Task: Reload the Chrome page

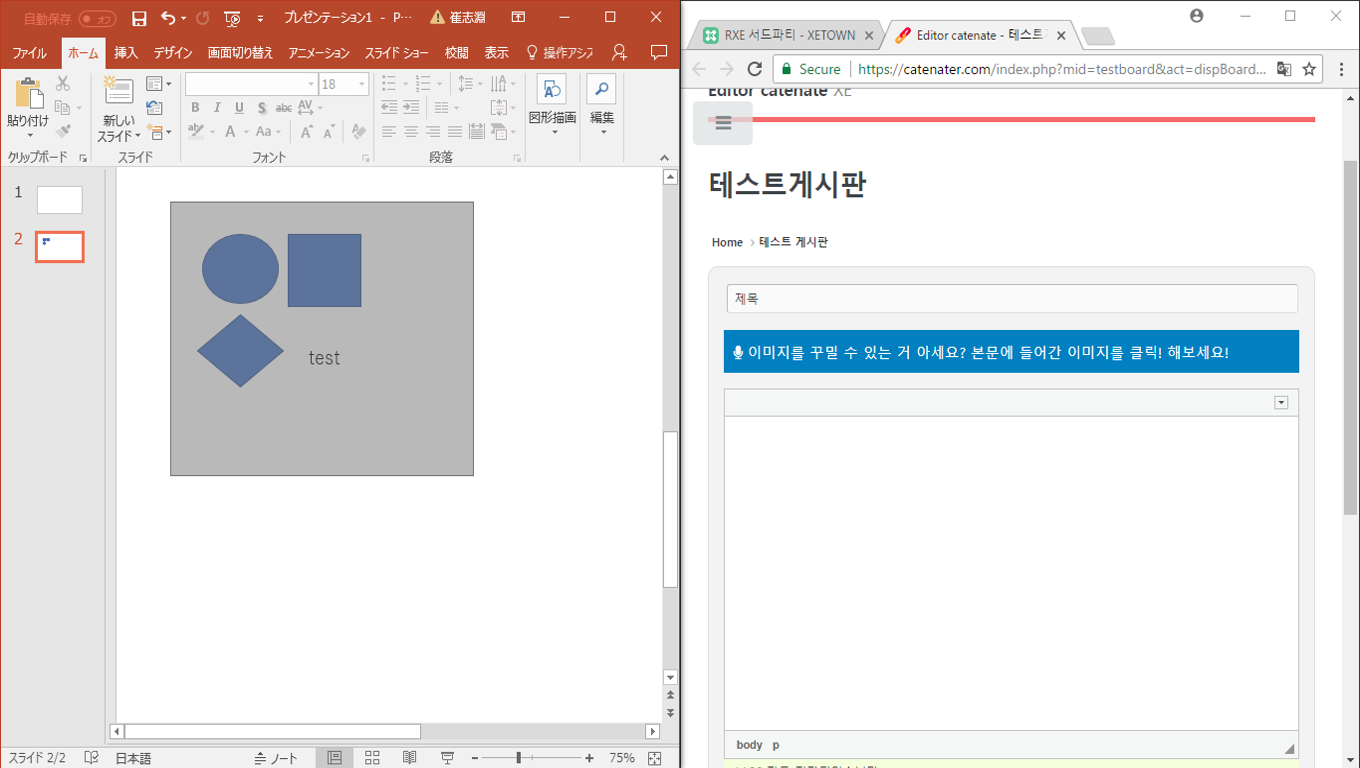Action: (755, 69)
